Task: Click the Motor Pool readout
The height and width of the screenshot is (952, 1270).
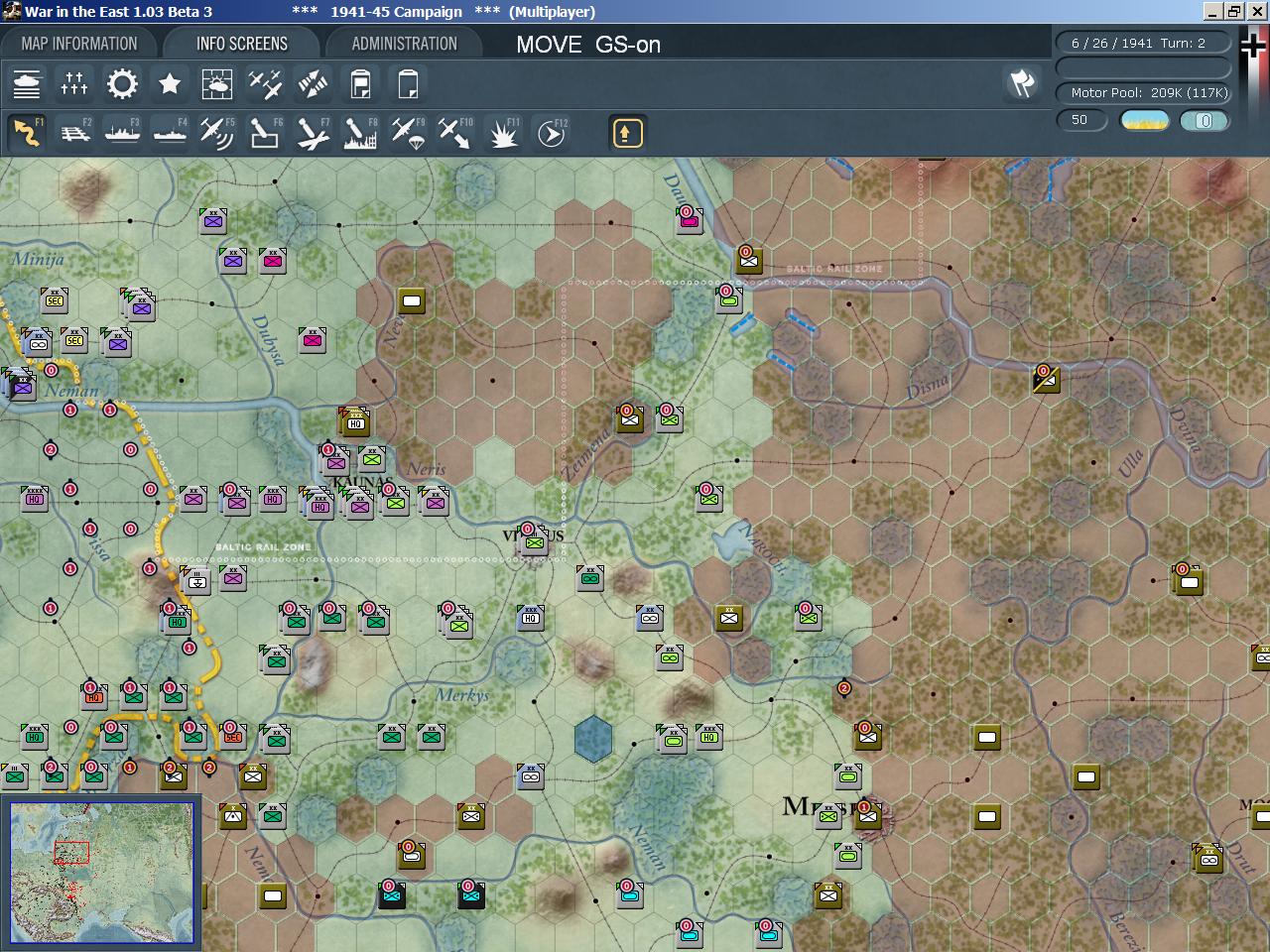Action: pos(1143,92)
